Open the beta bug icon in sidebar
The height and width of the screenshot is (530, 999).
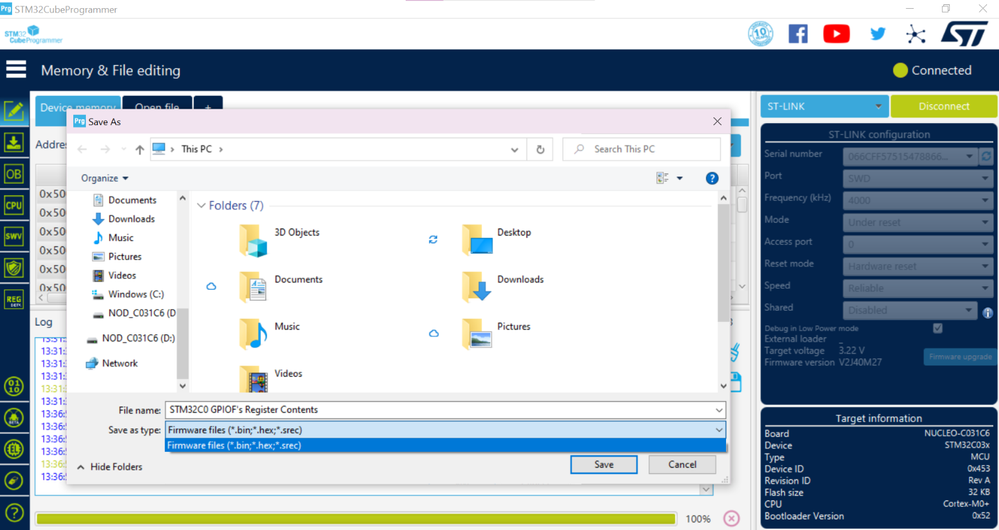click(14, 418)
